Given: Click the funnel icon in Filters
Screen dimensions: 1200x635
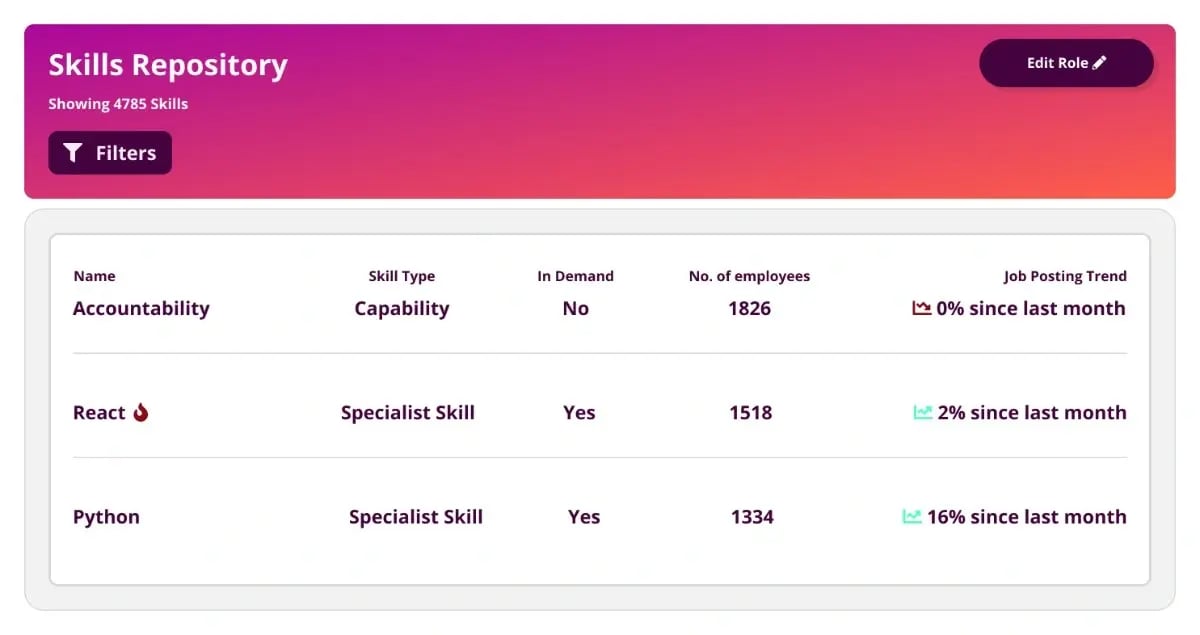Looking at the screenshot, I should coord(72,153).
